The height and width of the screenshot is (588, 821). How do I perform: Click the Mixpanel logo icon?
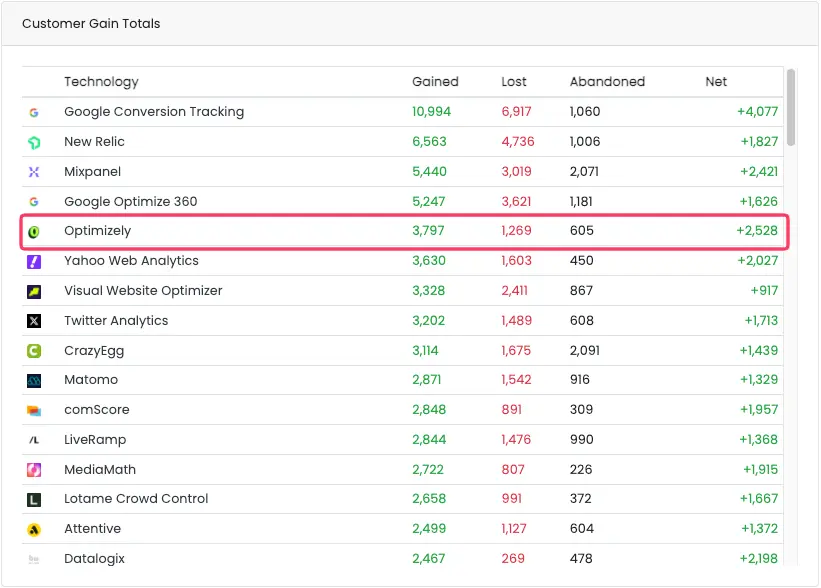point(34,172)
